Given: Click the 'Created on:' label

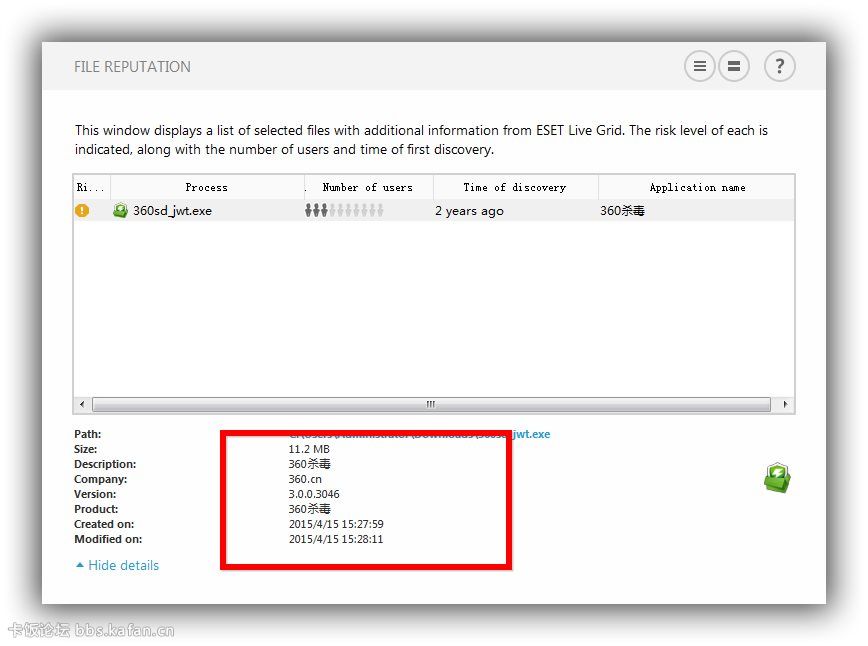Looking at the screenshot, I should 104,524.
